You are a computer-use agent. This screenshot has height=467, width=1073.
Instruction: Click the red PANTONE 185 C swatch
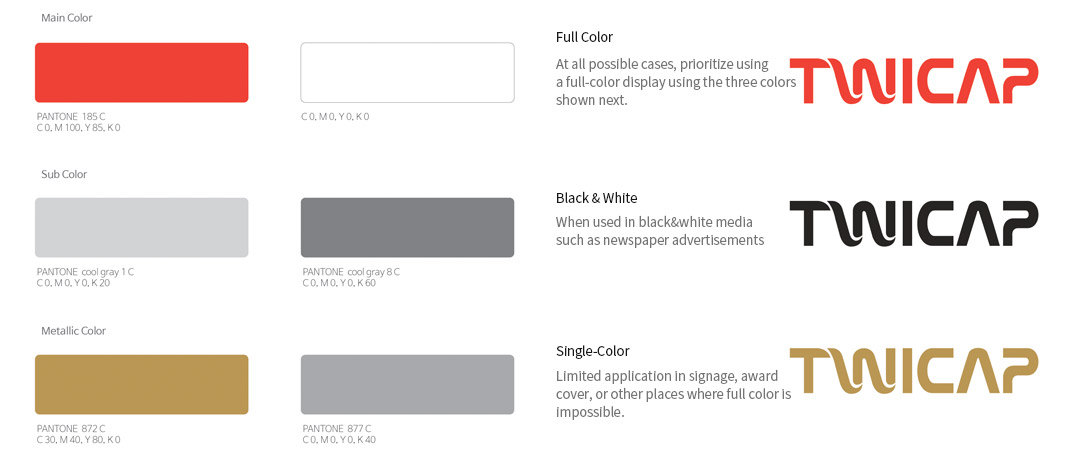[x=142, y=73]
